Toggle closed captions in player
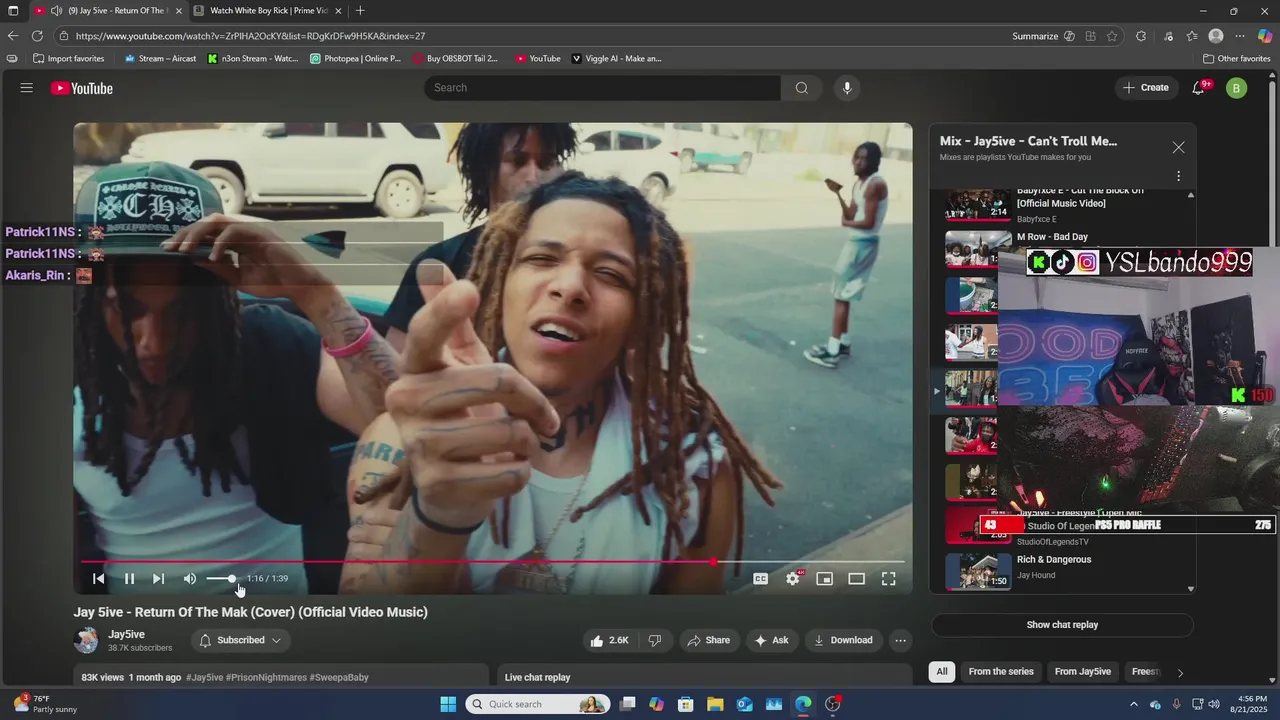This screenshot has width=1280, height=720. [x=760, y=579]
